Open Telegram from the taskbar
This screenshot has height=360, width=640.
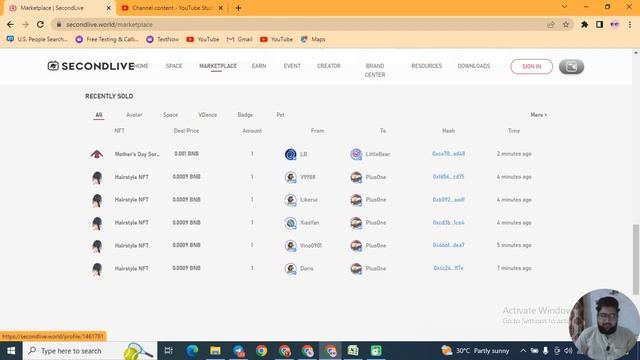click(238, 351)
